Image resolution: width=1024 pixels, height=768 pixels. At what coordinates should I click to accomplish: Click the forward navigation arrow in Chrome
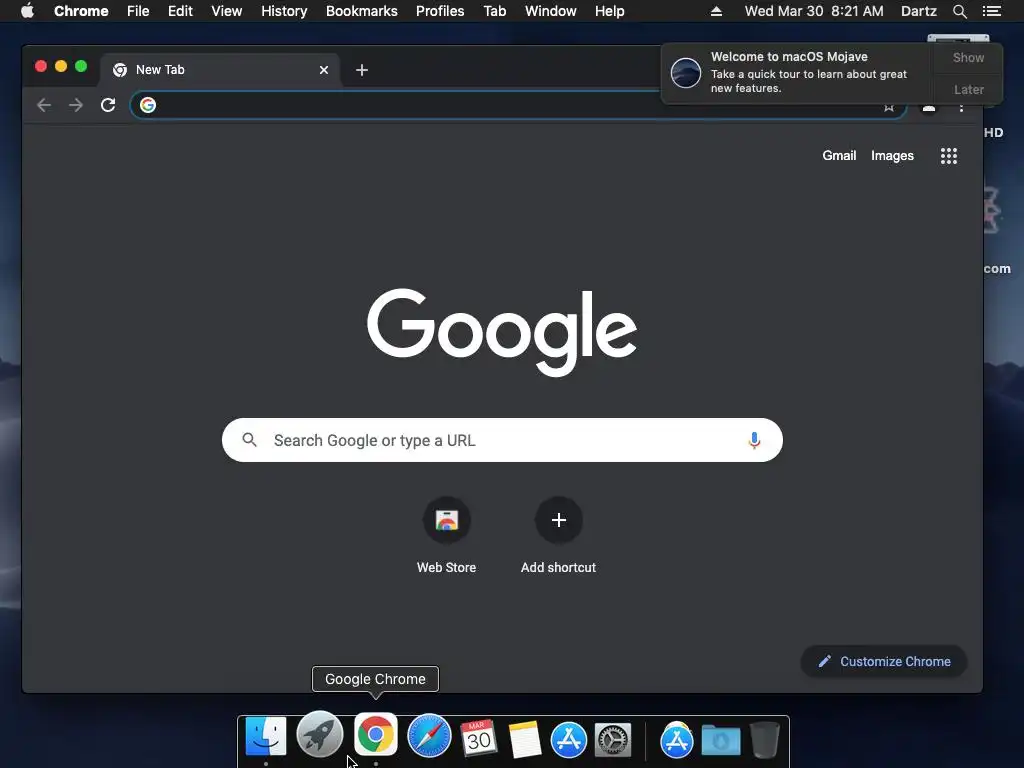click(76, 105)
